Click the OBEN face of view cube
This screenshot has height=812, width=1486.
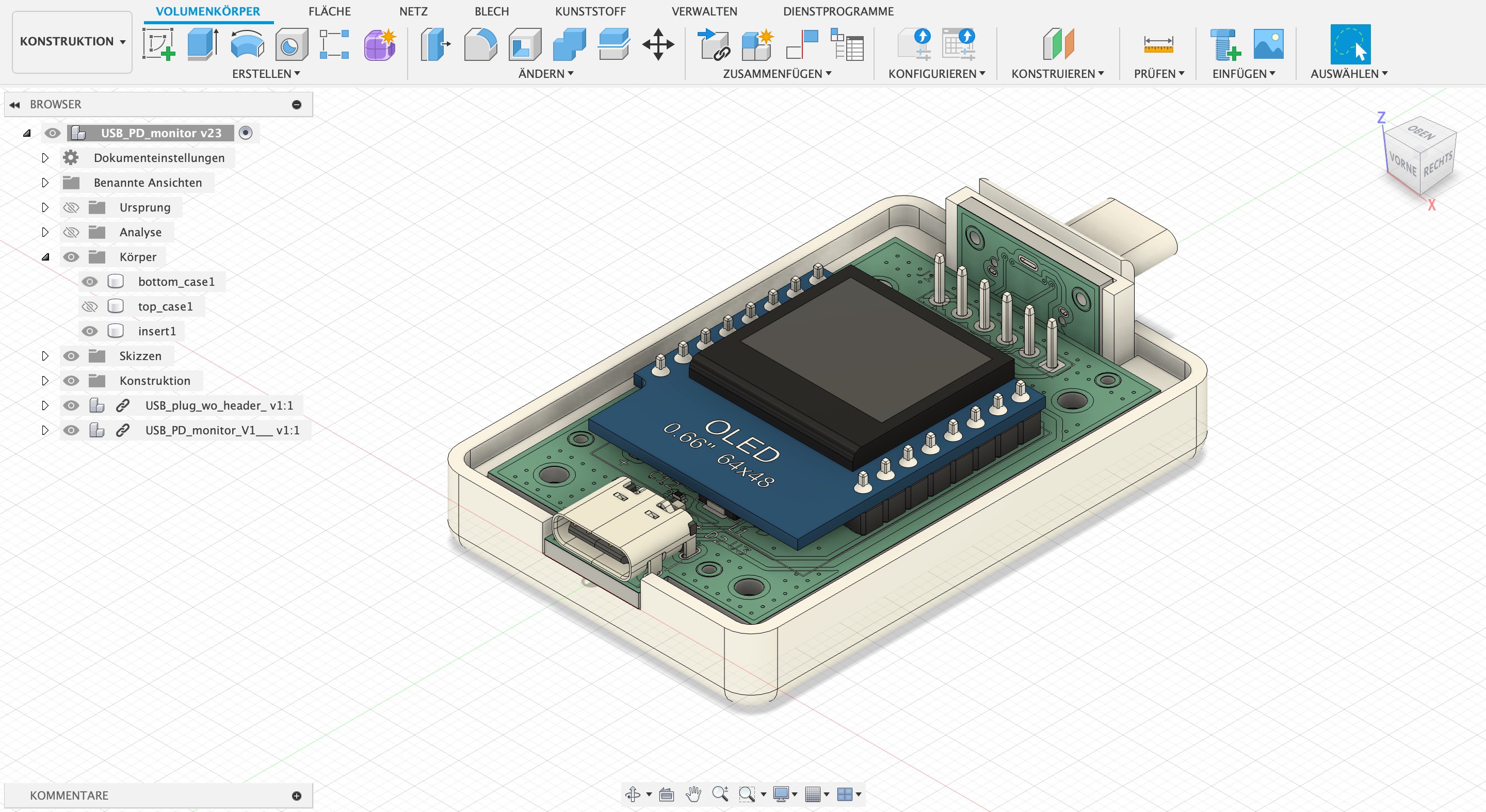(1422, 133)
